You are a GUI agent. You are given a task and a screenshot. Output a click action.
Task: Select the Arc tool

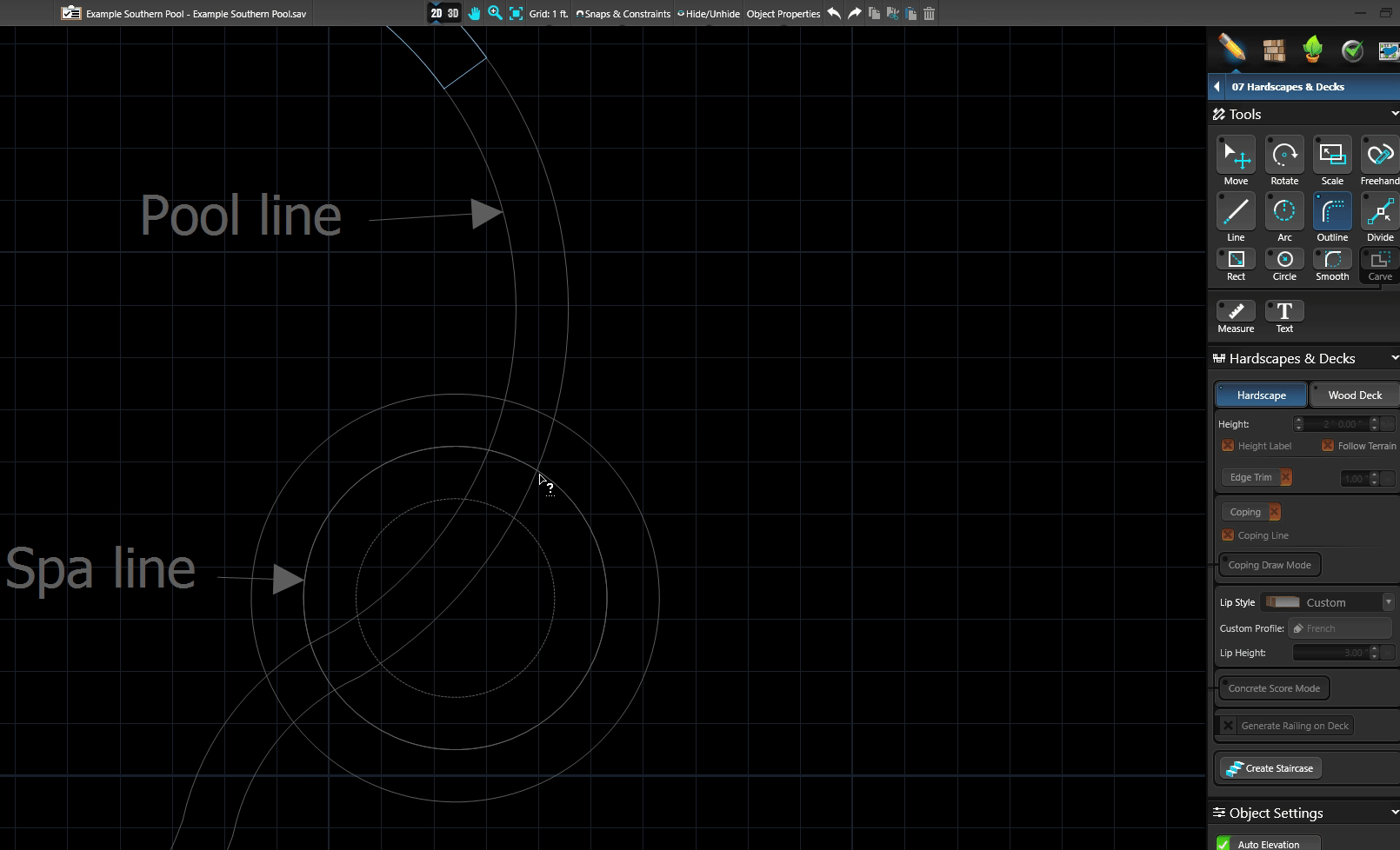coord(1284,212)
